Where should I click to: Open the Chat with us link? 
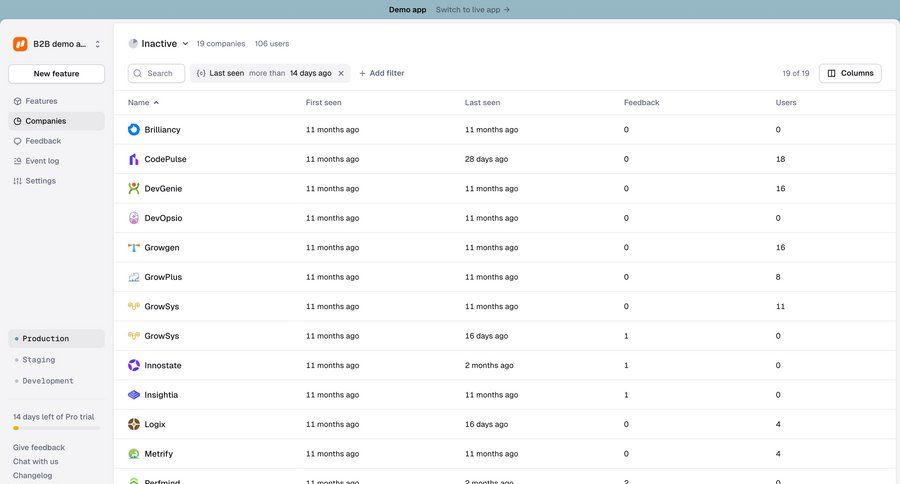click(36, 461)
